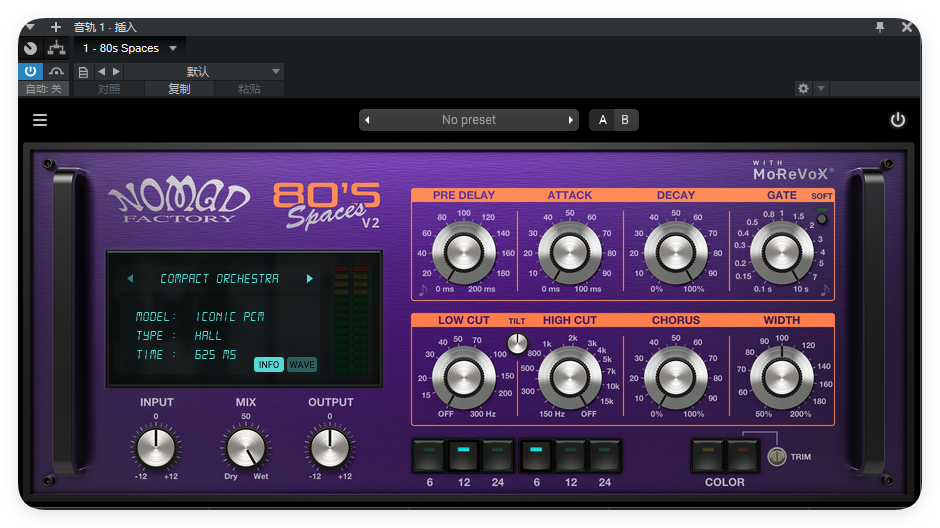
Task: Show the WAVE display tab
Action: click(x=302, y=364)
